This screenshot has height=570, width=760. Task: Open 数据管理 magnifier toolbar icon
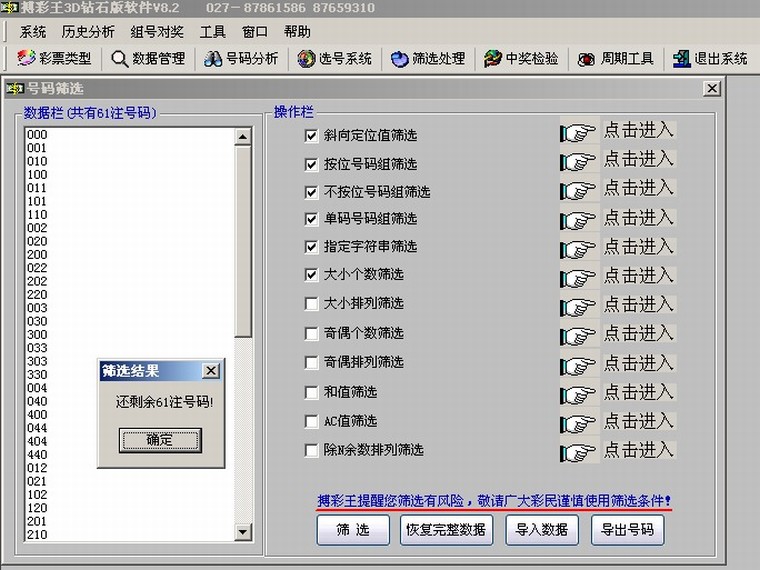click(x=120, y=59)
